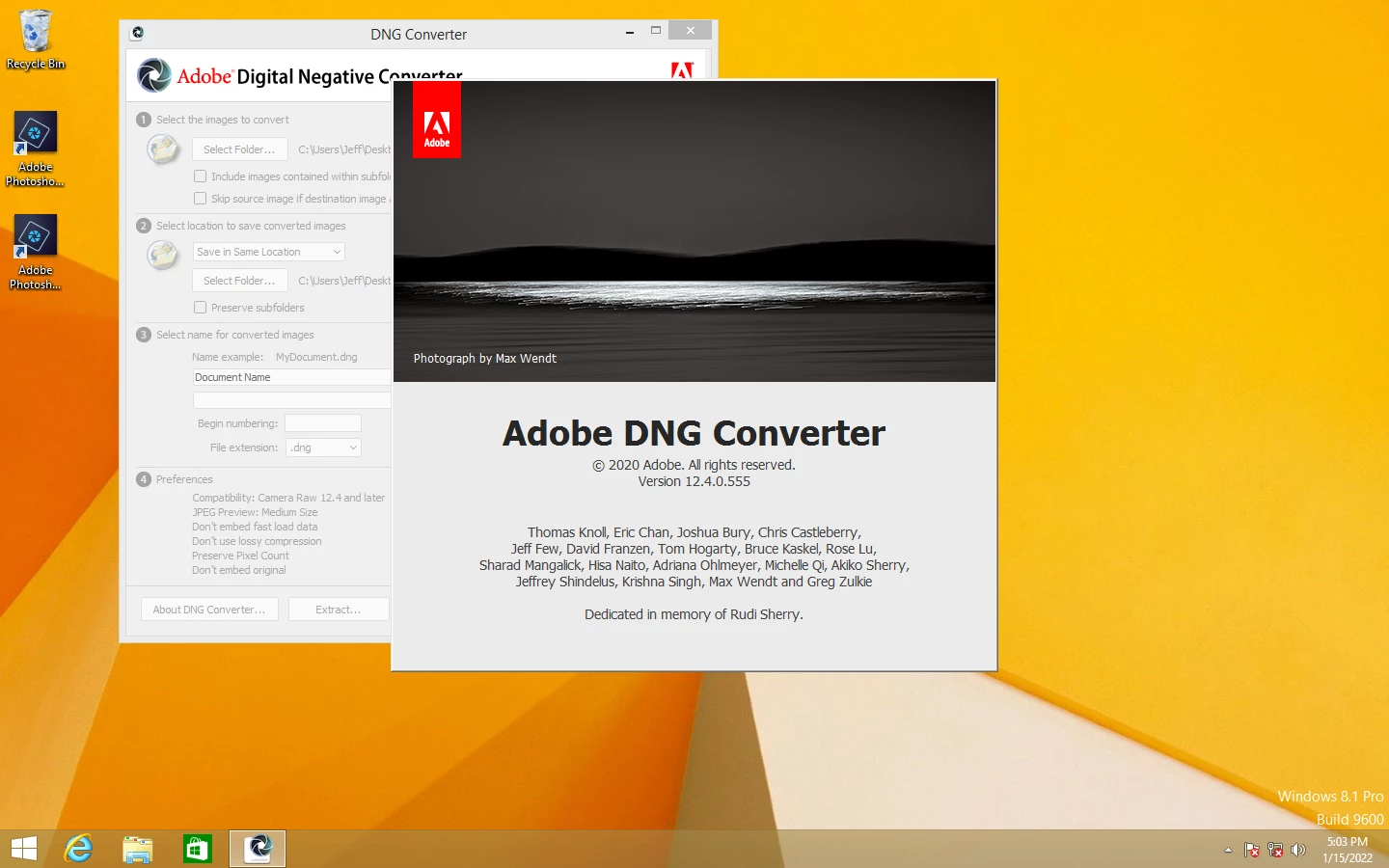Click the empty second name field
The height and width of the screenshot is (868, 1389).
[x=291, y=400]
